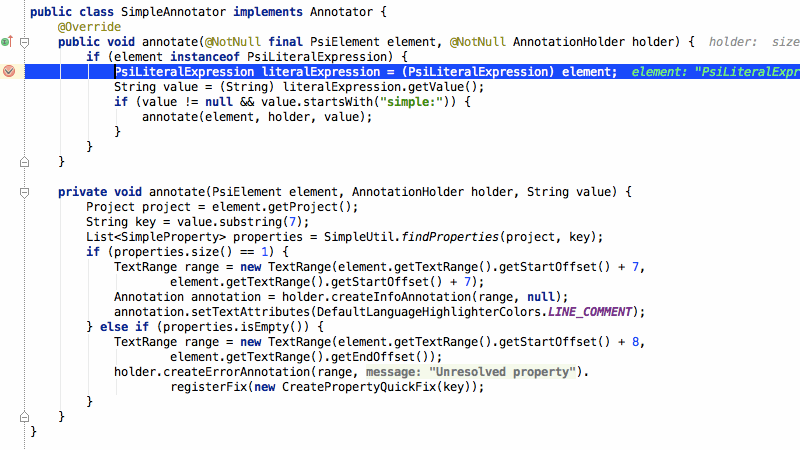Click the 'final' keyword in method parameters
Viewport: 800px width, 450px height.
click(x=285, y=42)
